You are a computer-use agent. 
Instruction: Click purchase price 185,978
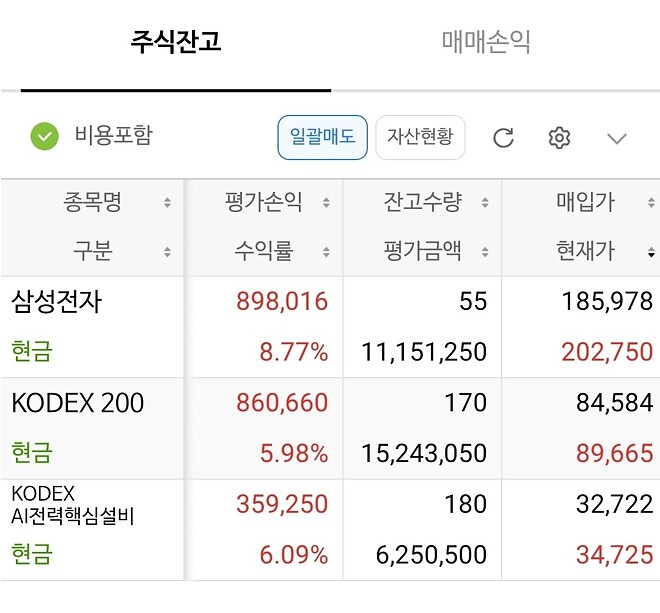point(607,301)
